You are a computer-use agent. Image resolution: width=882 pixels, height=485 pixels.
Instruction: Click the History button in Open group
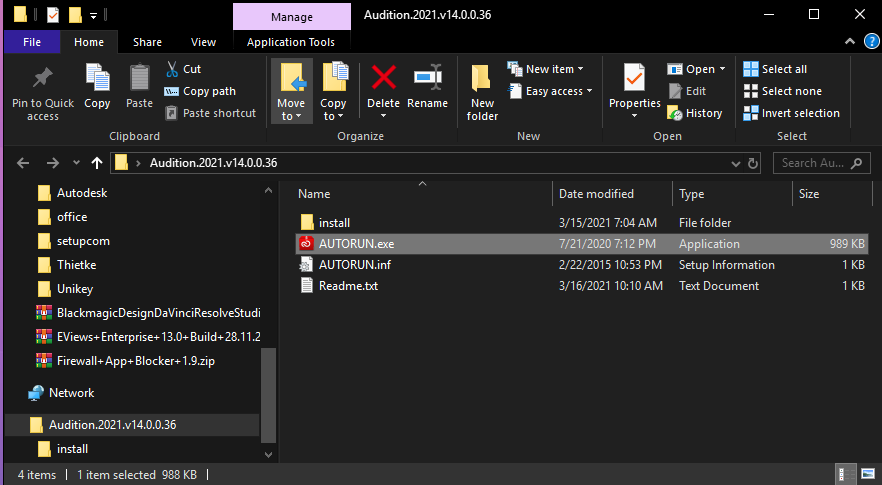(x=695, y=113)
